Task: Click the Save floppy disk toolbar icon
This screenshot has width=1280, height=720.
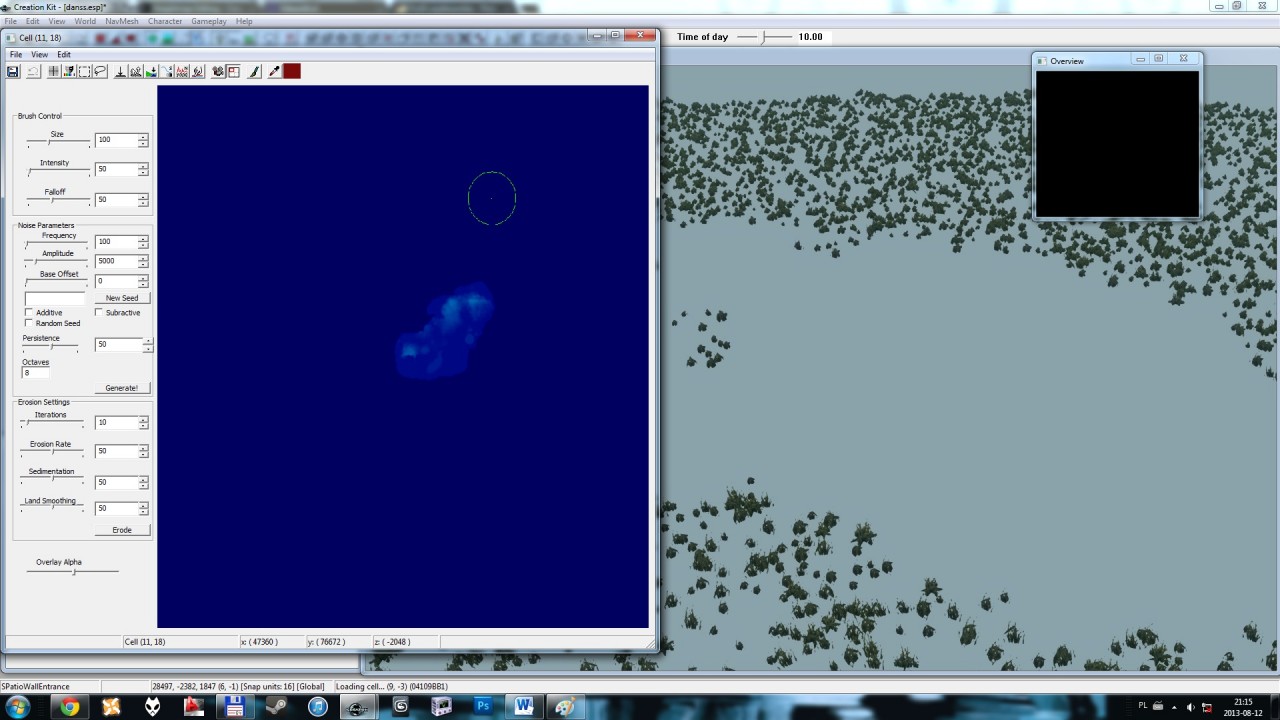Action: 13,71
